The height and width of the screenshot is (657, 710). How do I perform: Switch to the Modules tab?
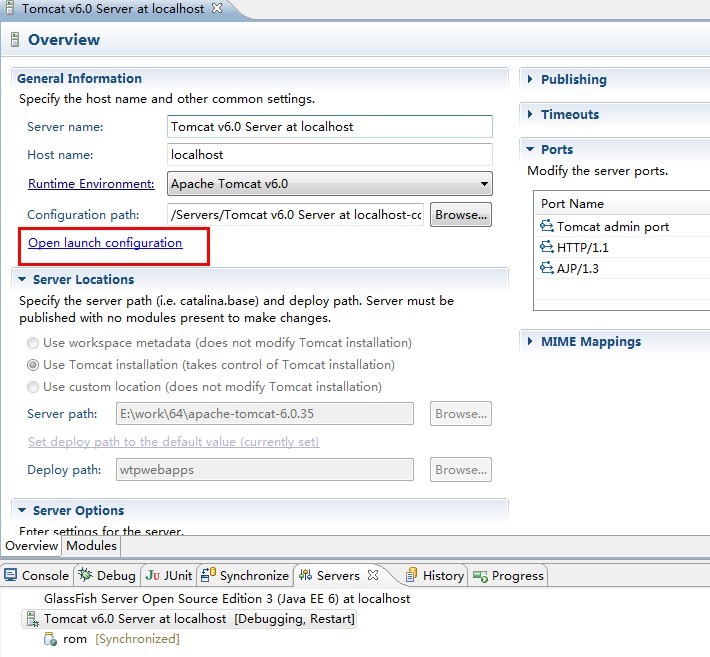point(91,546)
